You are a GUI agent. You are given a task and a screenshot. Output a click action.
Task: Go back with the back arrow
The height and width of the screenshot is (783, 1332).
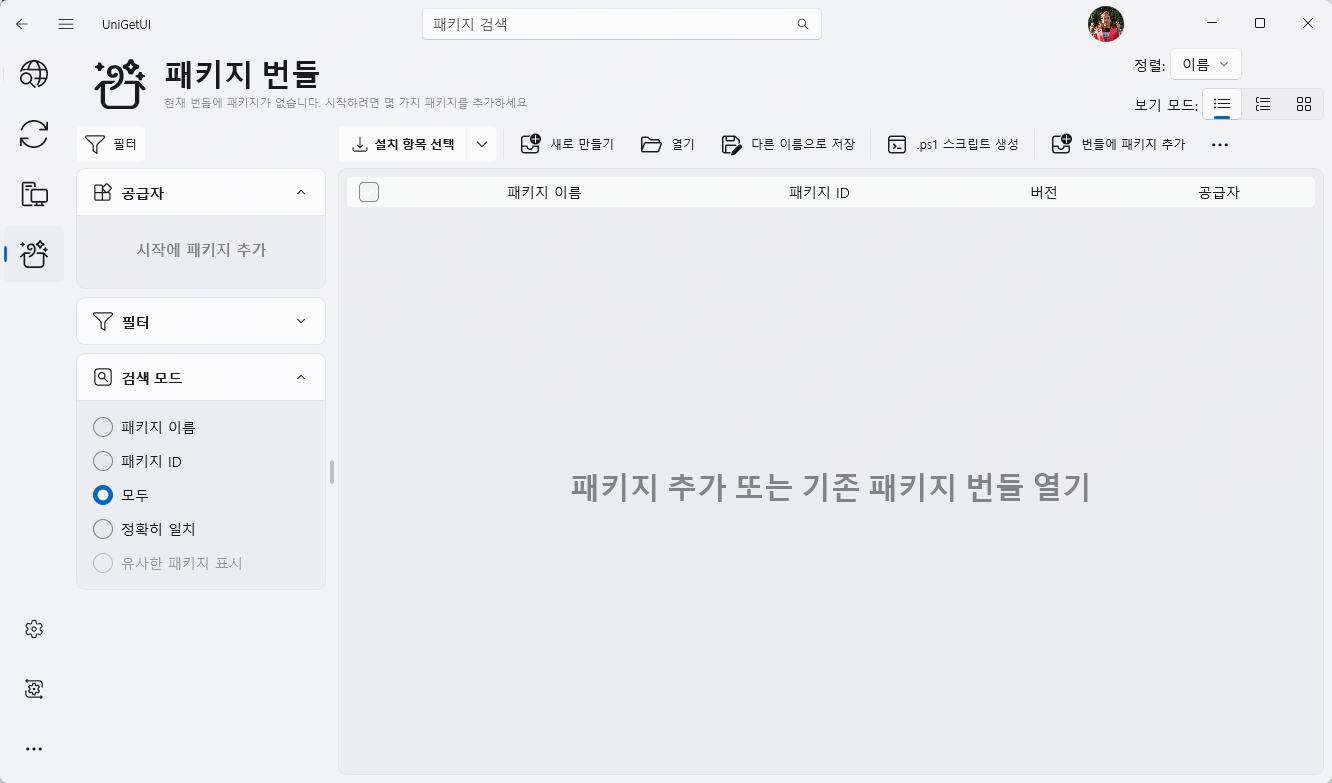pos(22,23)
